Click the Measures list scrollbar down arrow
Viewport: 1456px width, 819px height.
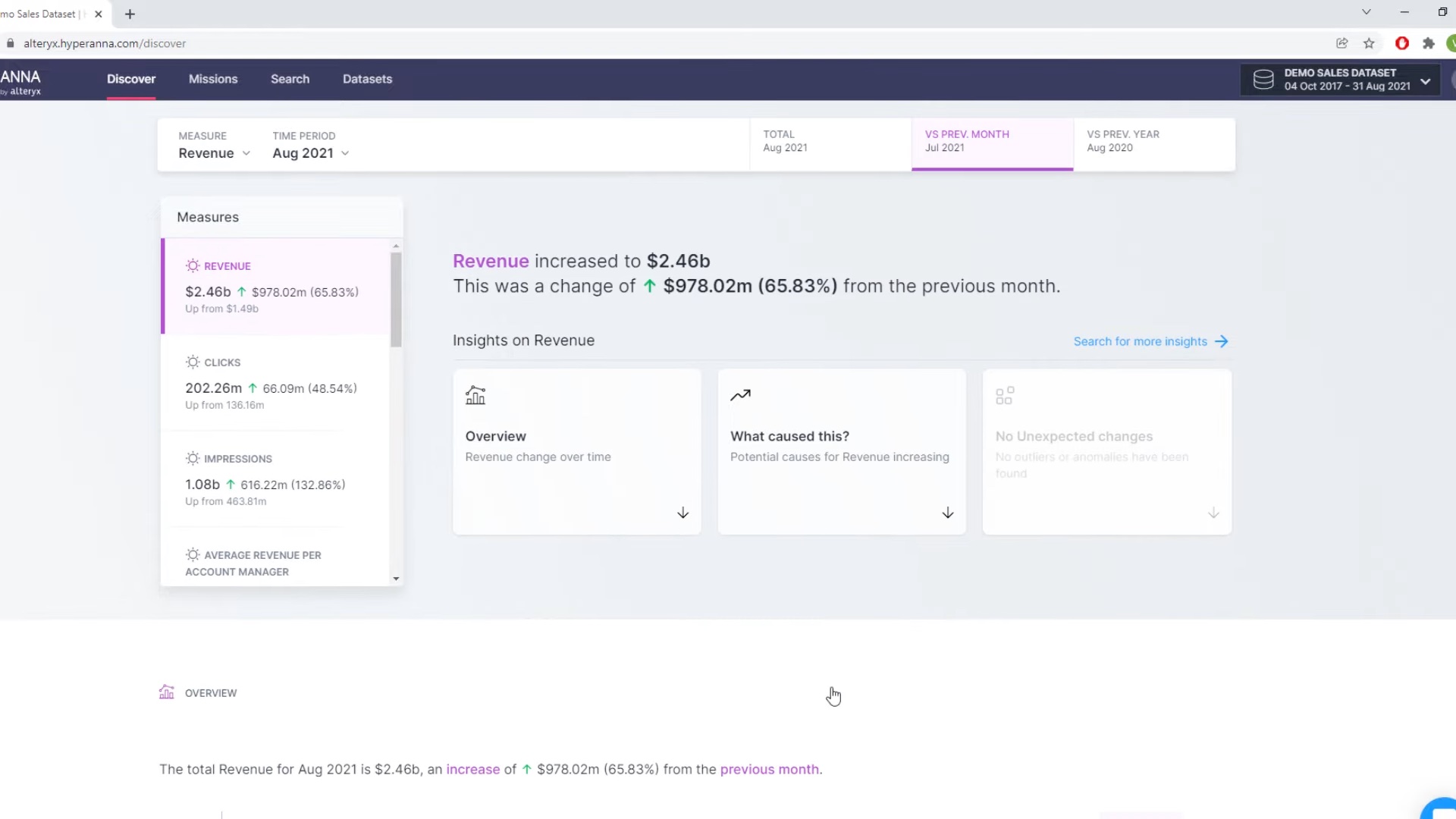tap(396, 579)
